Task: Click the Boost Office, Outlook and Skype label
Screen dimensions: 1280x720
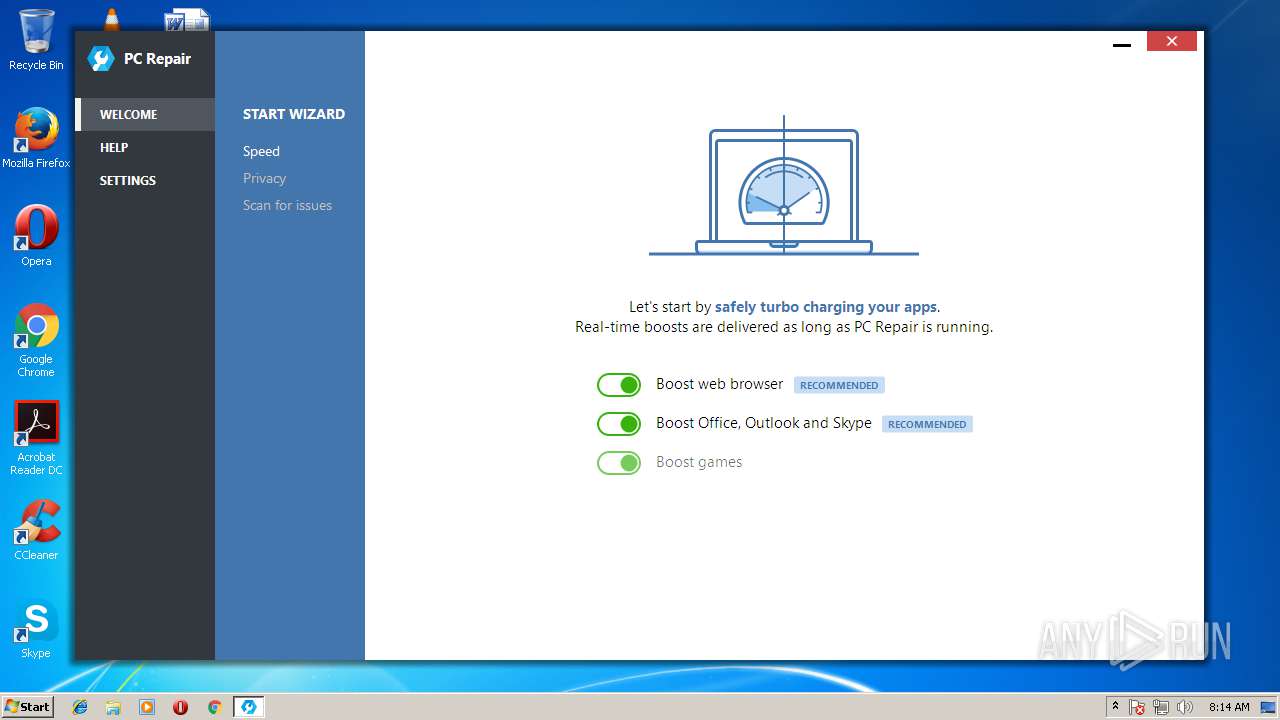Action: tap(764, 423)
